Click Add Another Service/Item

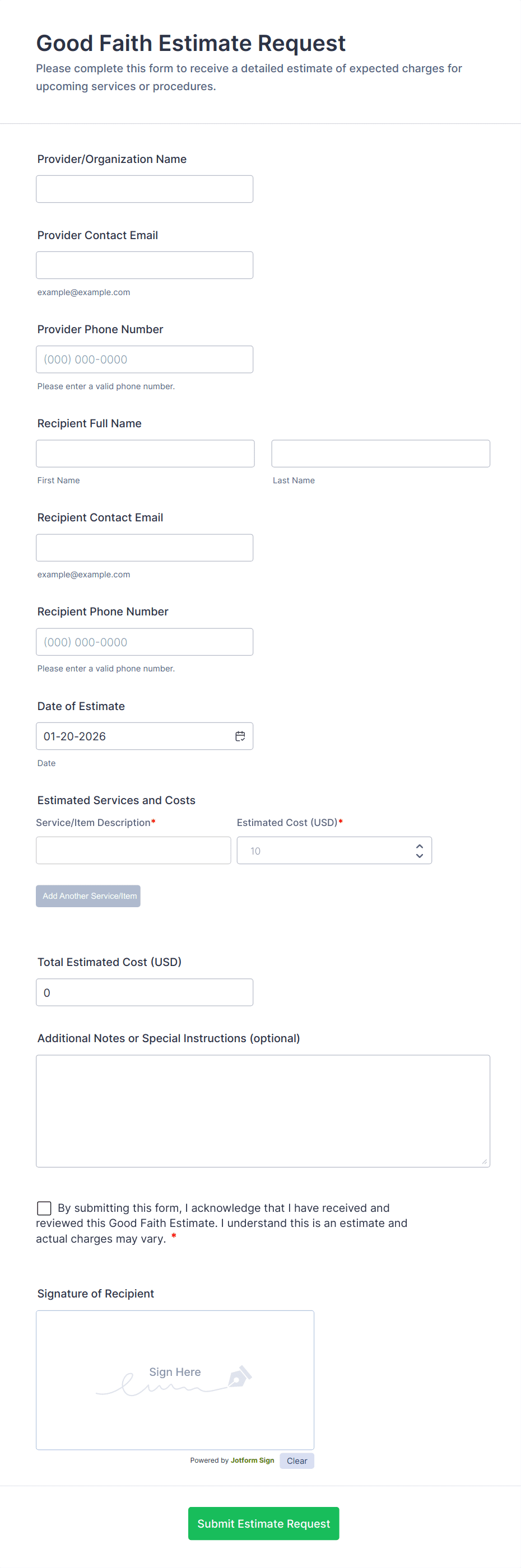click(87, 895)
